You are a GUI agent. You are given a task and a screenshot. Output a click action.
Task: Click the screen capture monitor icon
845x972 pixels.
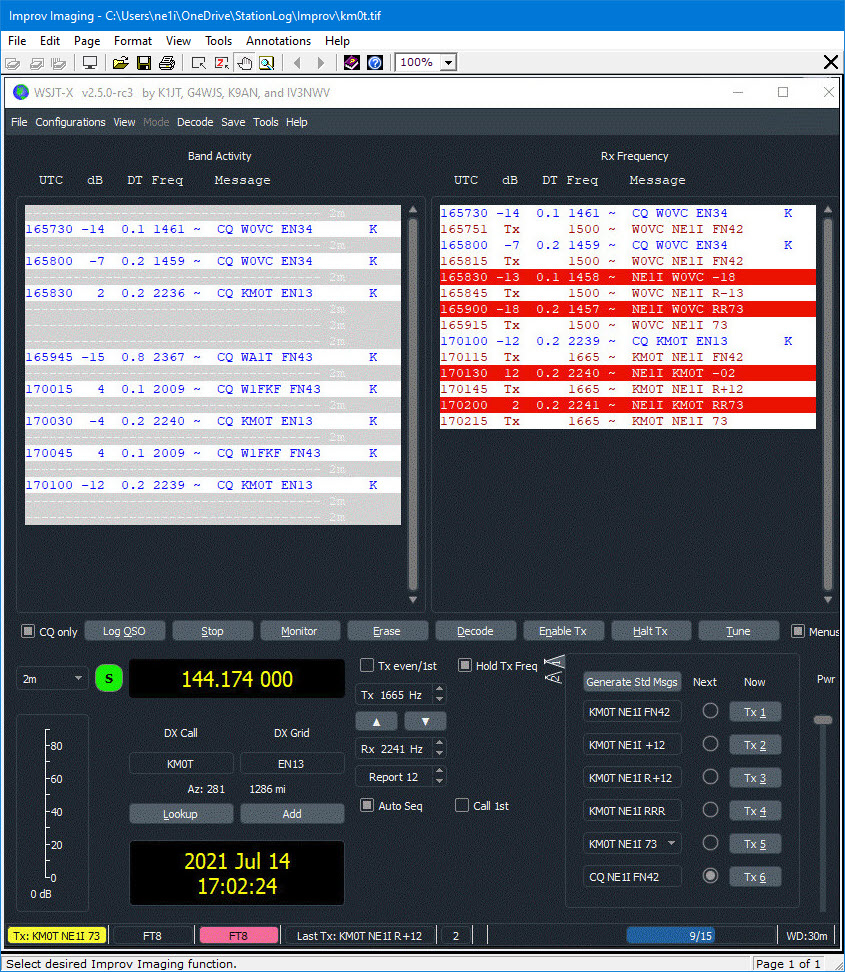click(x=90, y=63)
